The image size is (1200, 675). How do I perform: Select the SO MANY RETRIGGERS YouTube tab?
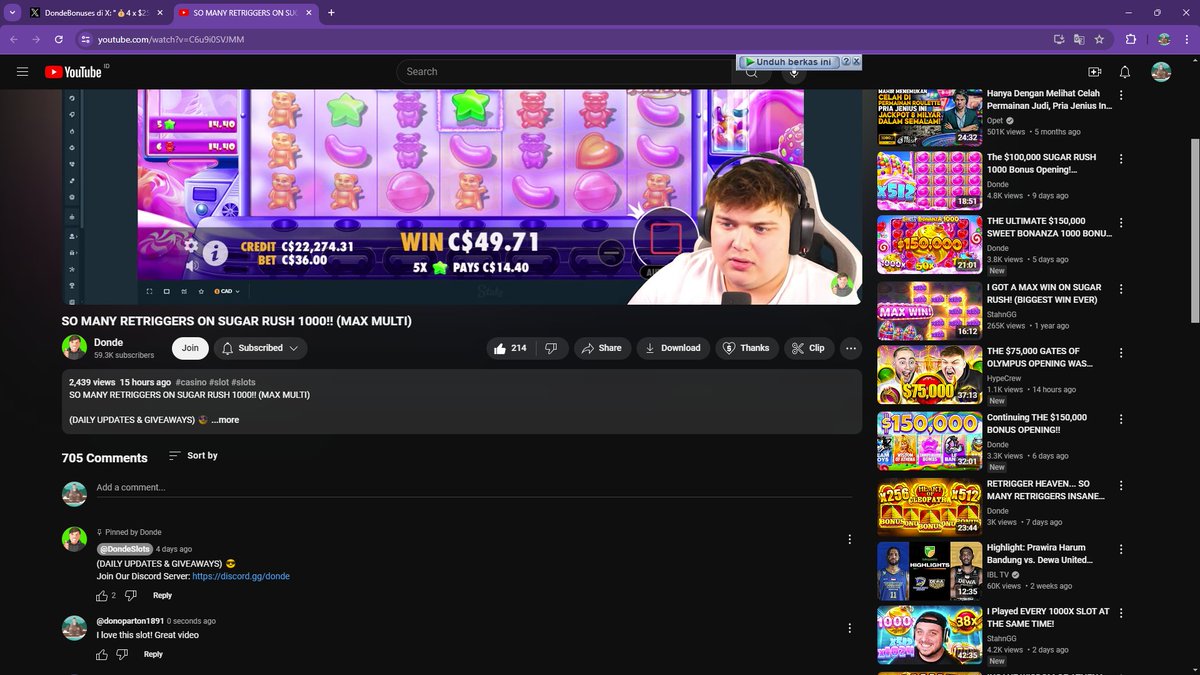point(245,13)
